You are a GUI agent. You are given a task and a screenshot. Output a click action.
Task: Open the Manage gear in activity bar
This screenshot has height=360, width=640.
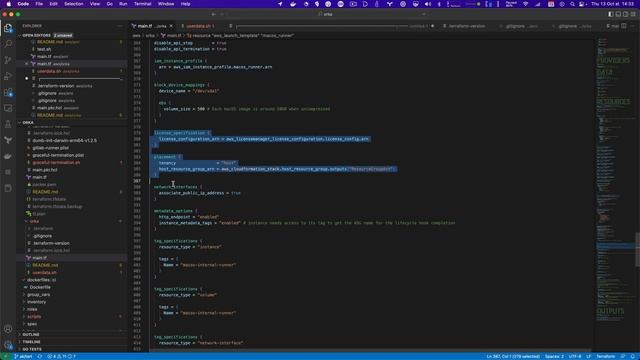pos(8,345)
